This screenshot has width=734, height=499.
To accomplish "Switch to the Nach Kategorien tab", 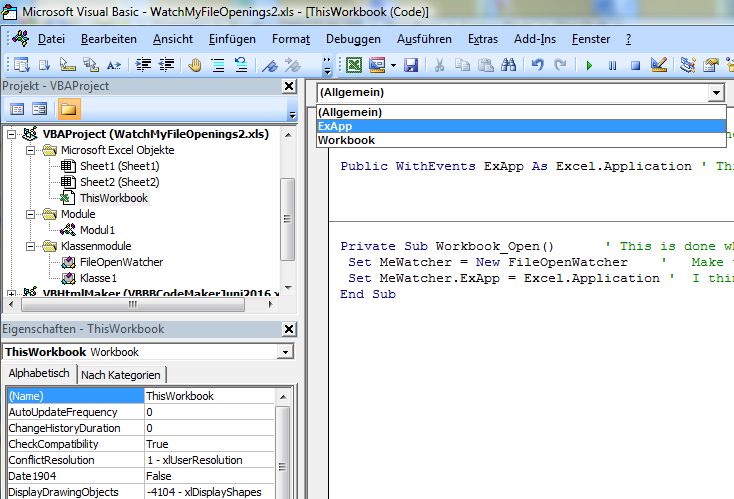I will [x=121, y=375].
